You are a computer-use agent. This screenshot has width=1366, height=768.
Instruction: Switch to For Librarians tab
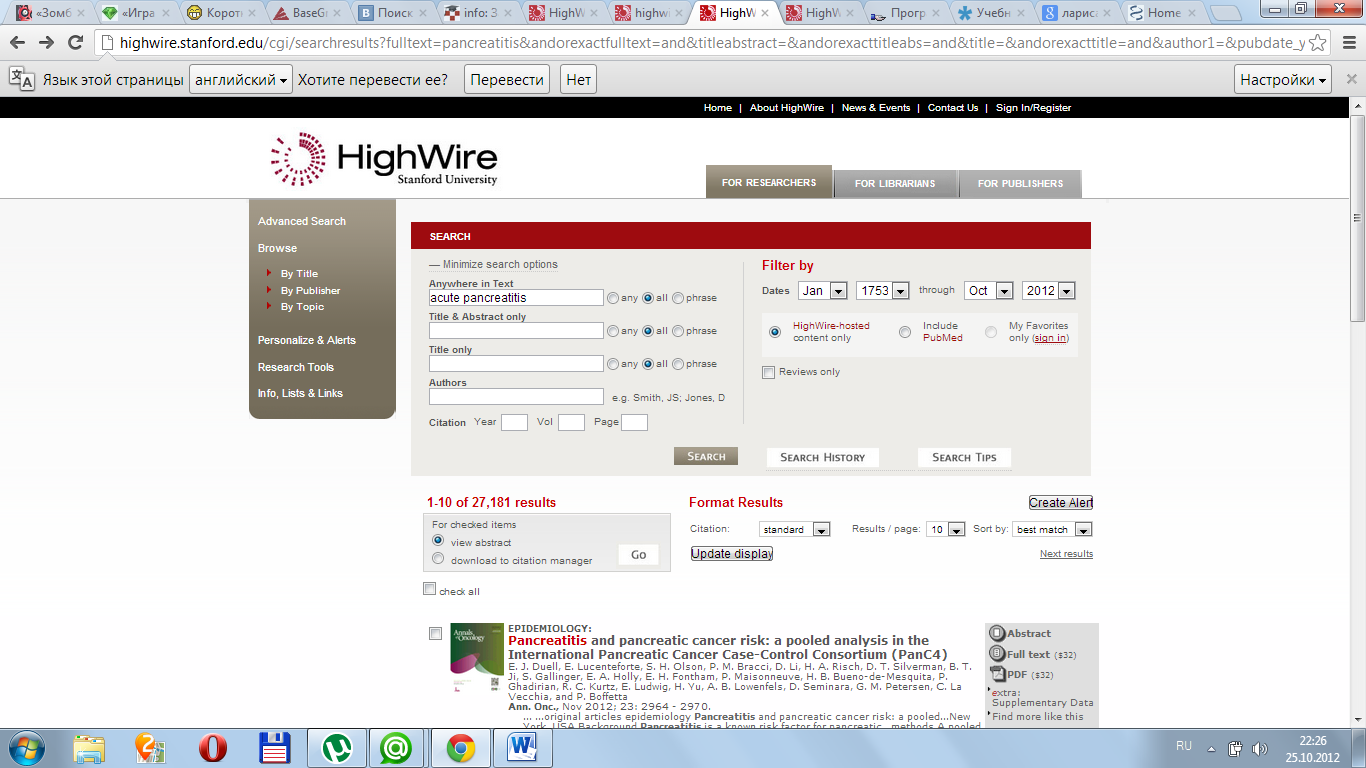click(895, 183)
